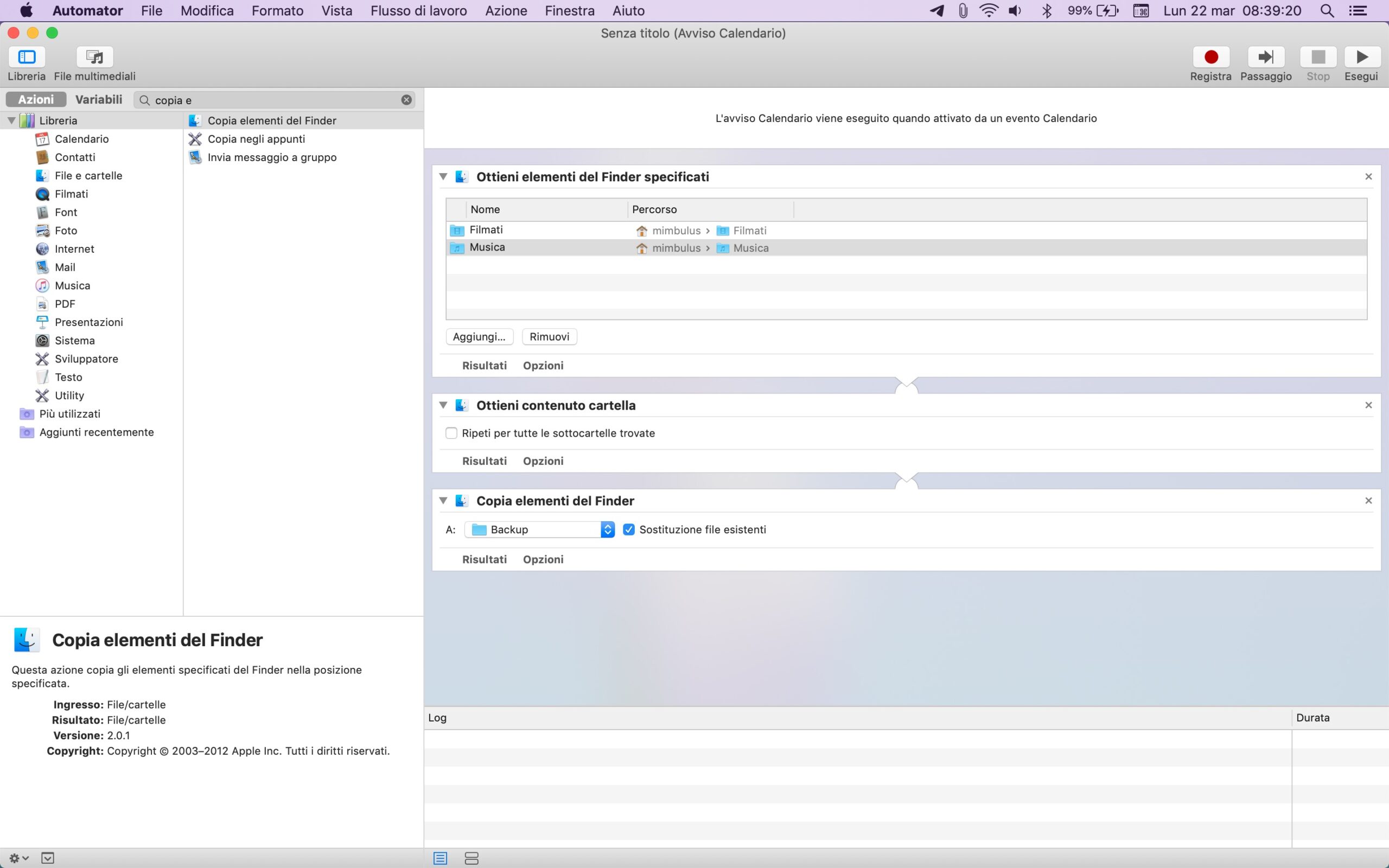
Task: Open the File multimediali browser
Action: coord(95,57)
